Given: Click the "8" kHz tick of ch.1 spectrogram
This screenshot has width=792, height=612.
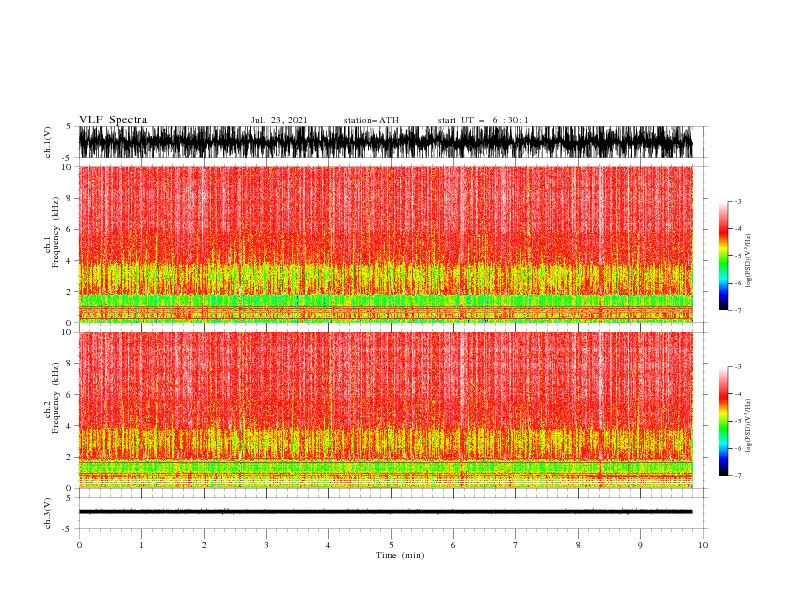Looking at the screenshot, I should coord(69,198).
